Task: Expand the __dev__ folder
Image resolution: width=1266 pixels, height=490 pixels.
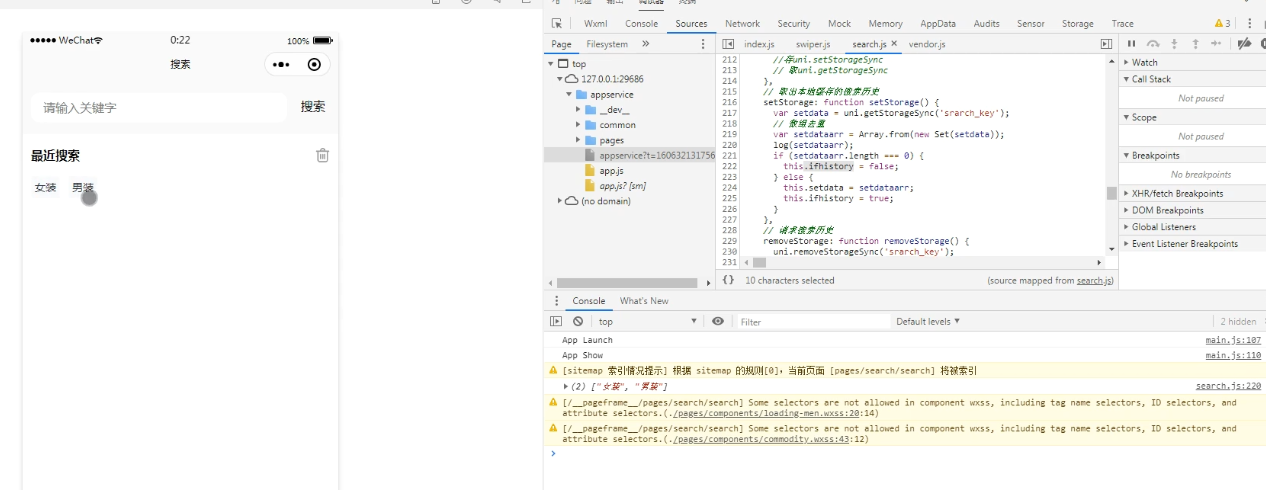Action: [x=578, y=109]
